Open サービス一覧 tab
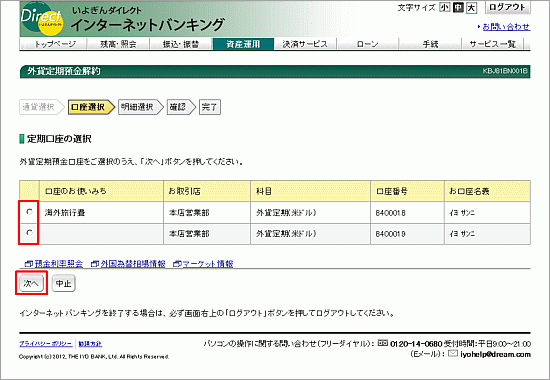 pyautogui.click(x=492, y=44)
